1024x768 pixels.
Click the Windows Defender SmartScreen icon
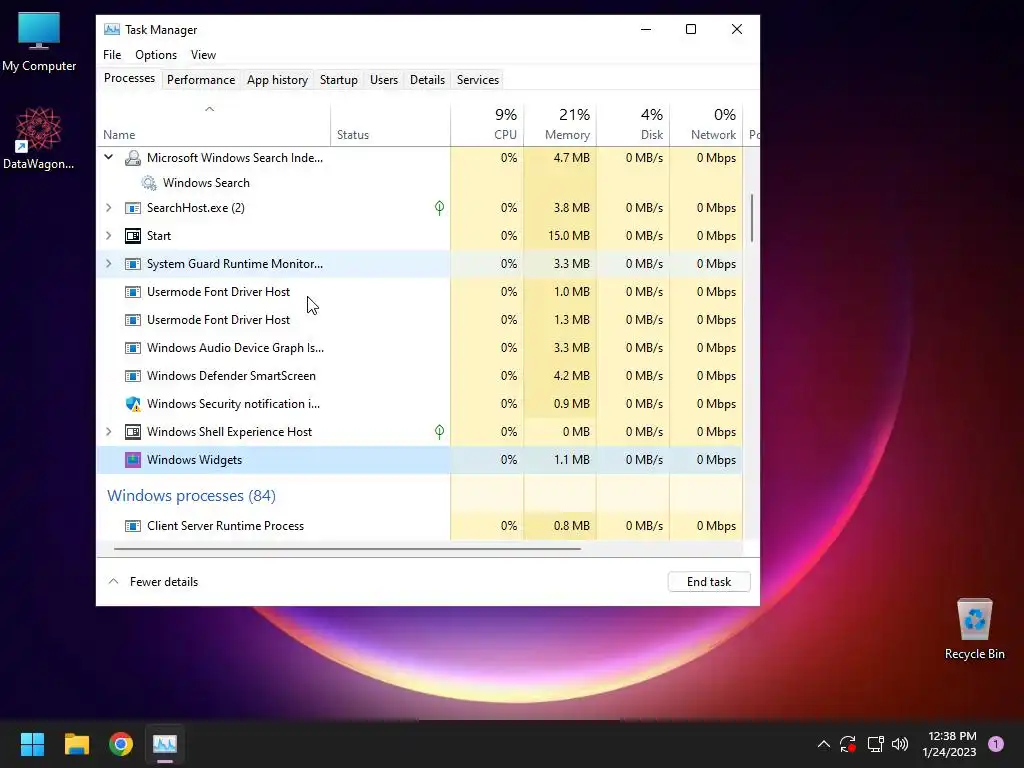pos(133,376)
